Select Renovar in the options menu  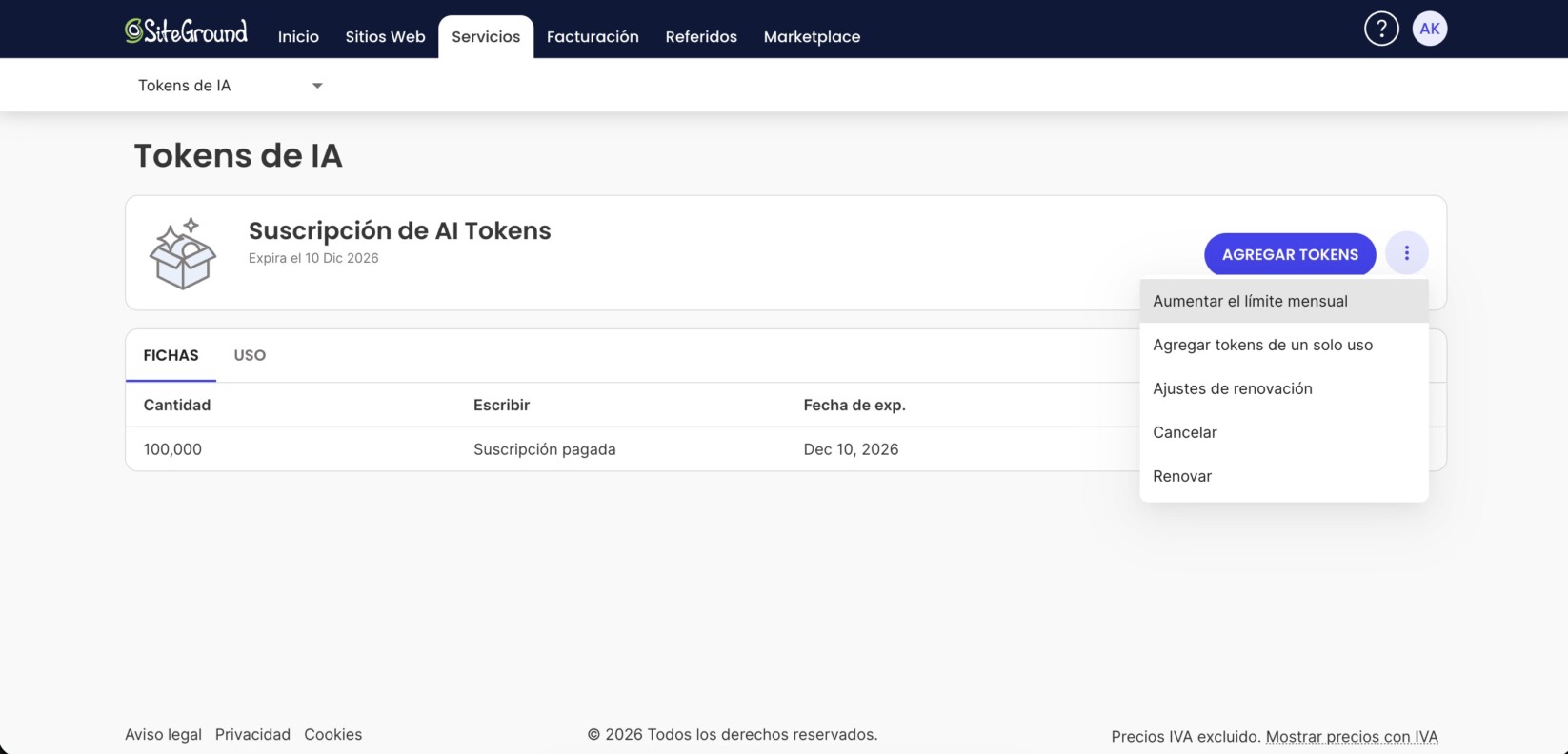1284,476
